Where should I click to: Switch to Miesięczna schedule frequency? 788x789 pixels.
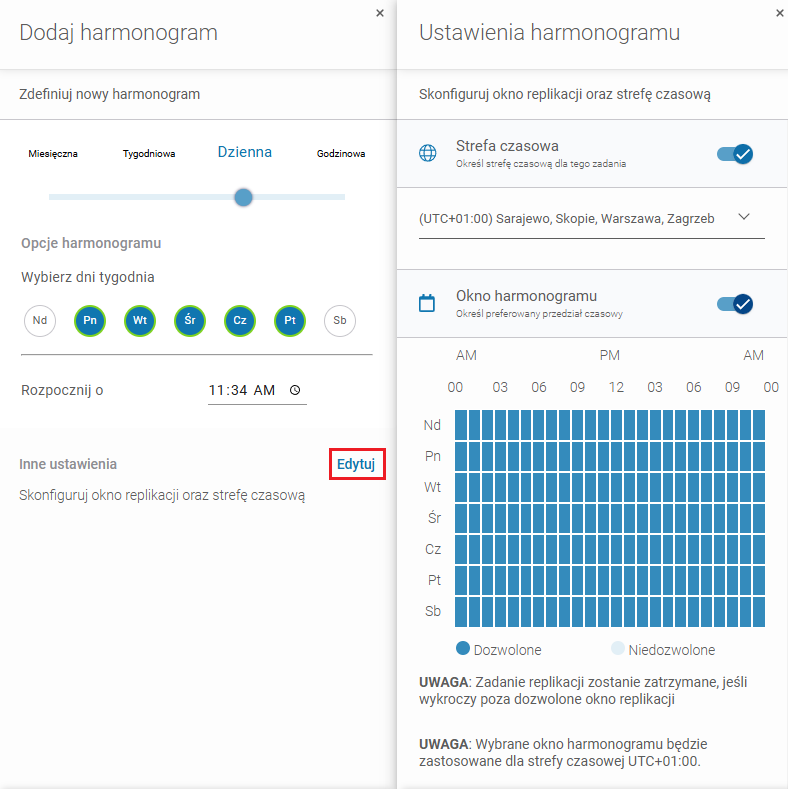click(53, 154)
